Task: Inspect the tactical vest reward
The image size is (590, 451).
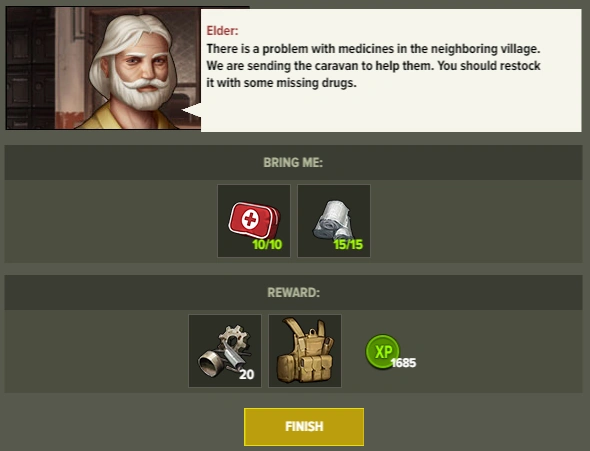Action: coord(305,351)
